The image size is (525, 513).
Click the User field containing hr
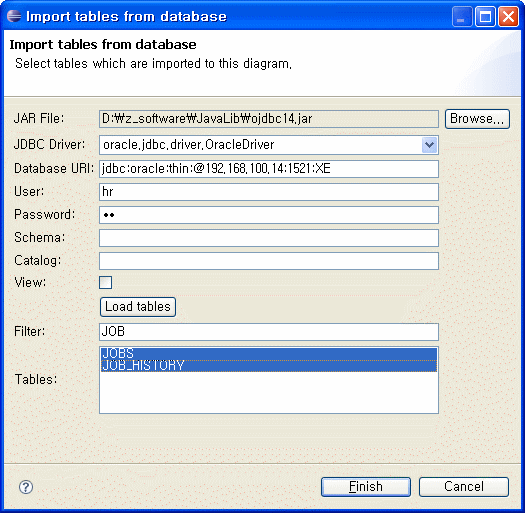pyautogui.click(x=269, y=192)
